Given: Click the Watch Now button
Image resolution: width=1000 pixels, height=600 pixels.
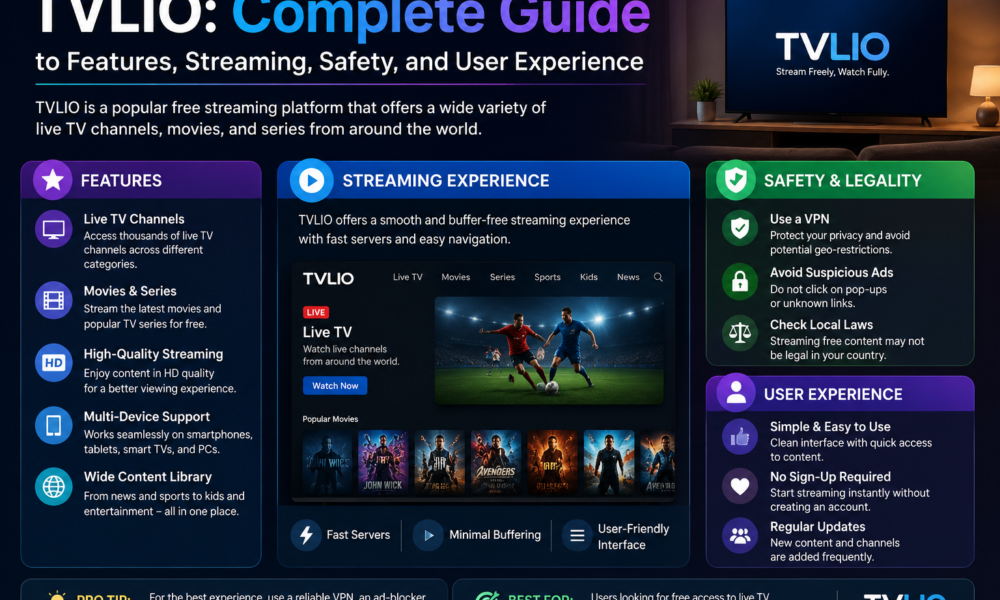Looking at the screenshot, I should [335, 386].
